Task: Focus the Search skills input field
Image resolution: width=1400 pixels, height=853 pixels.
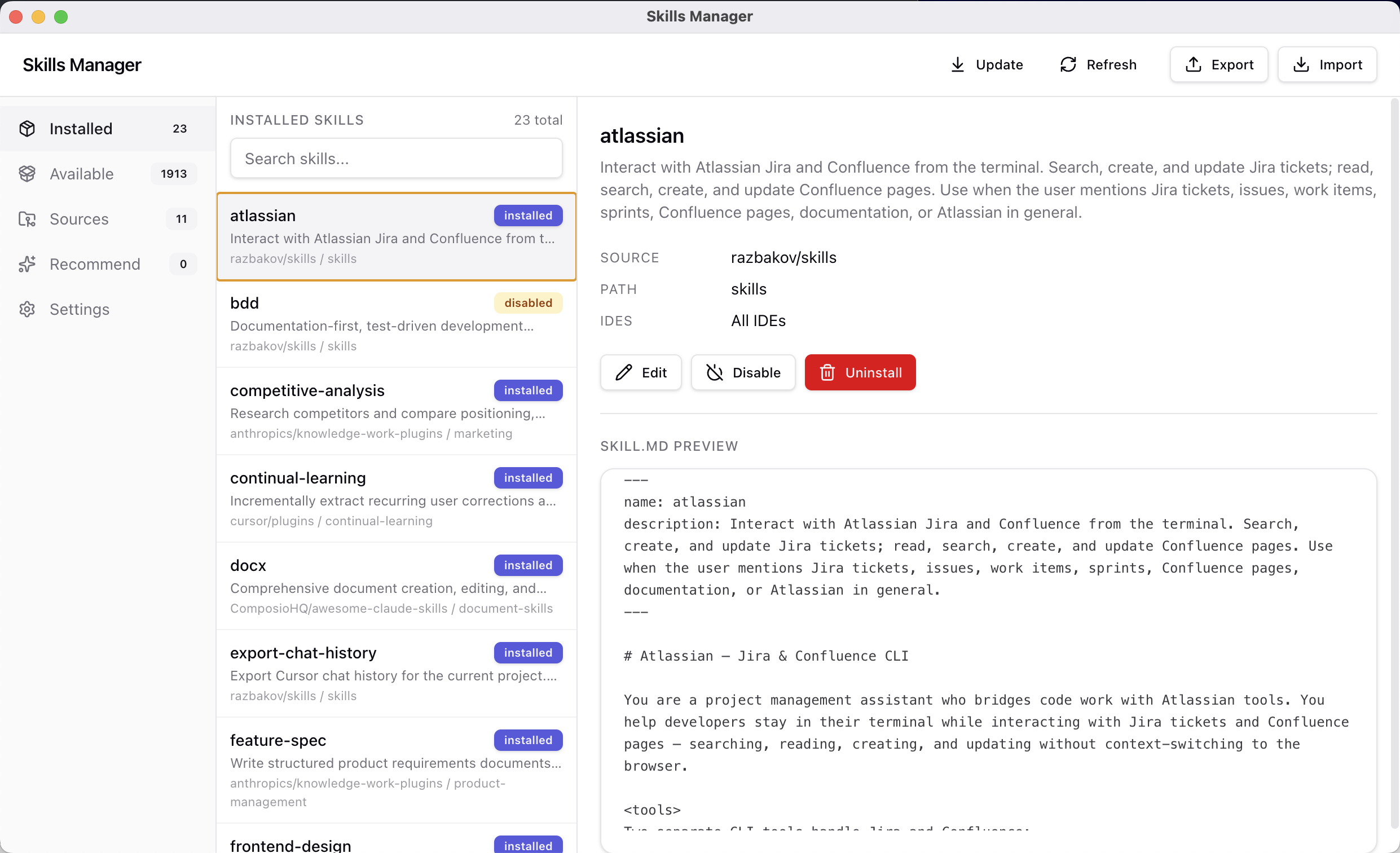Action: click(x=396, y=159)
